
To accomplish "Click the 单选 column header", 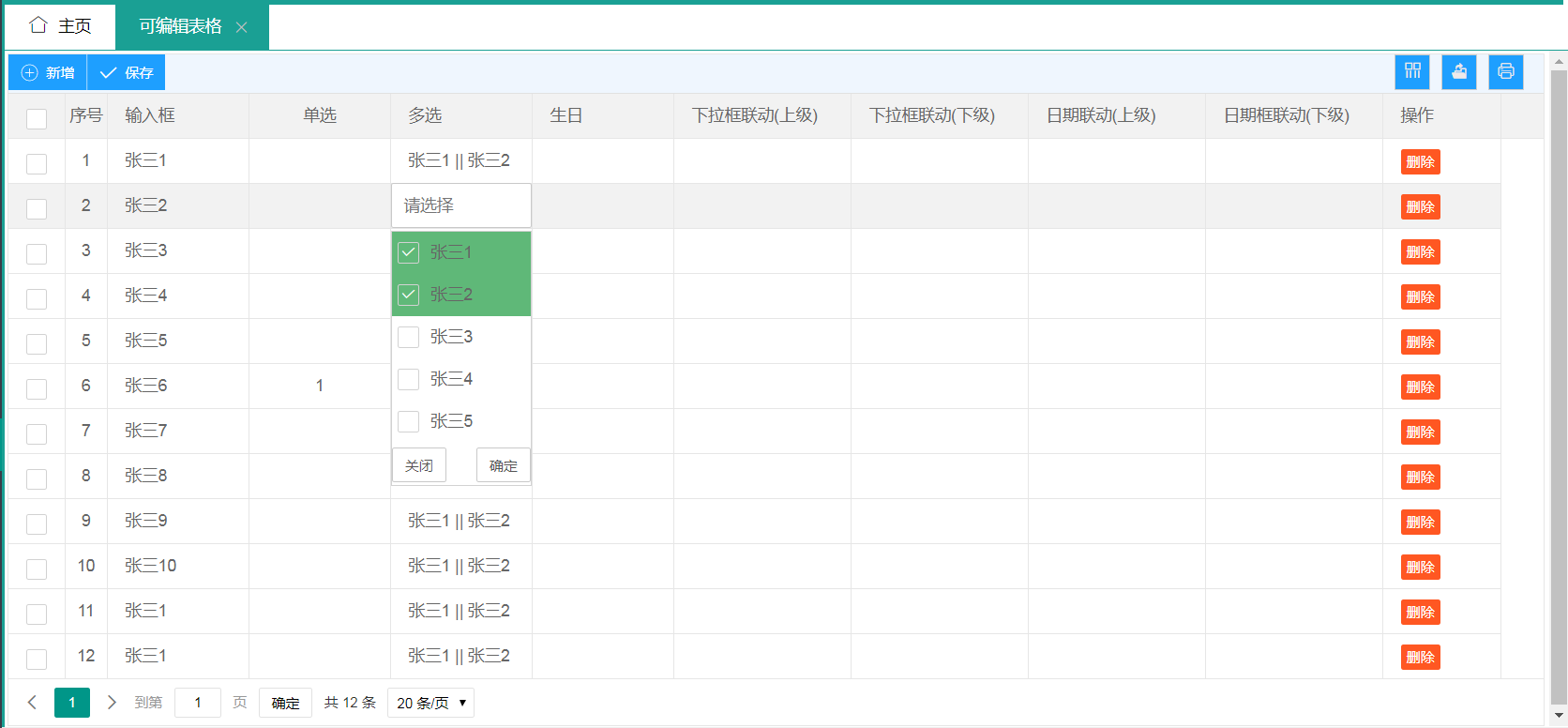I will tap(320, 115).
